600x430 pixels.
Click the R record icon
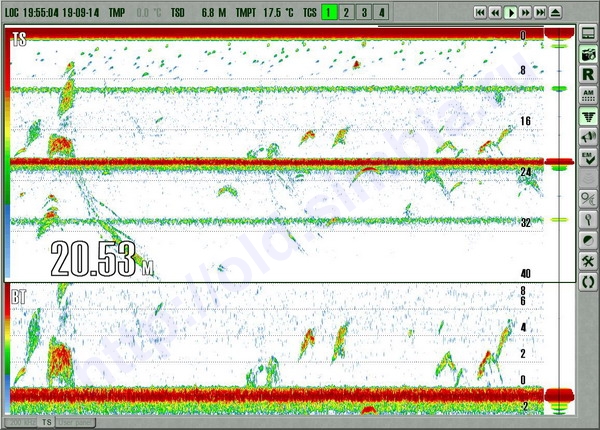point(589,74)
